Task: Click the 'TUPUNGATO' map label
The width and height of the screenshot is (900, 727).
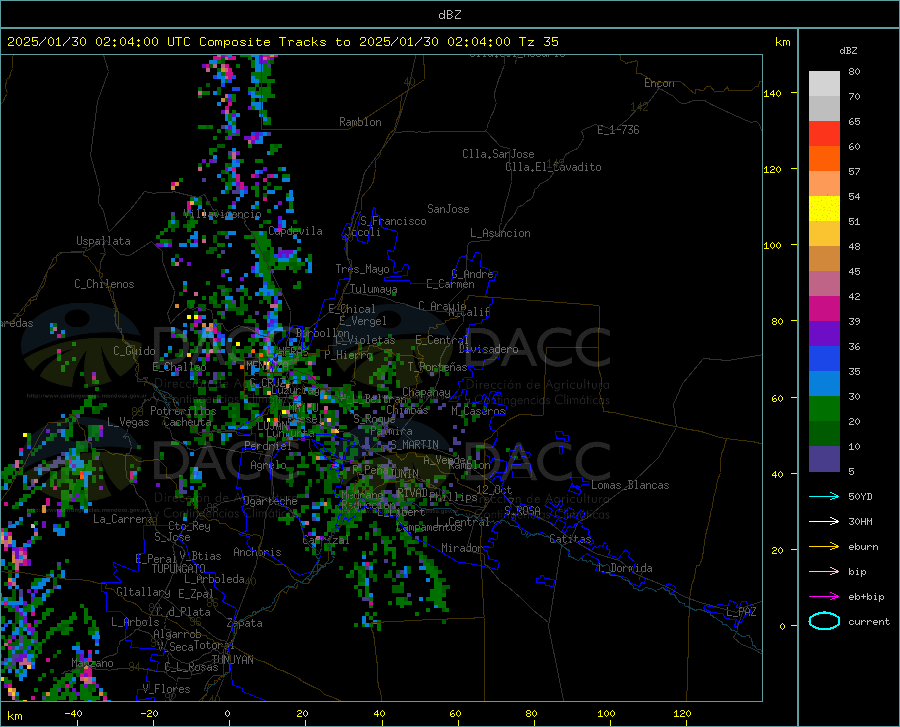Action: (x=179, y=569)
